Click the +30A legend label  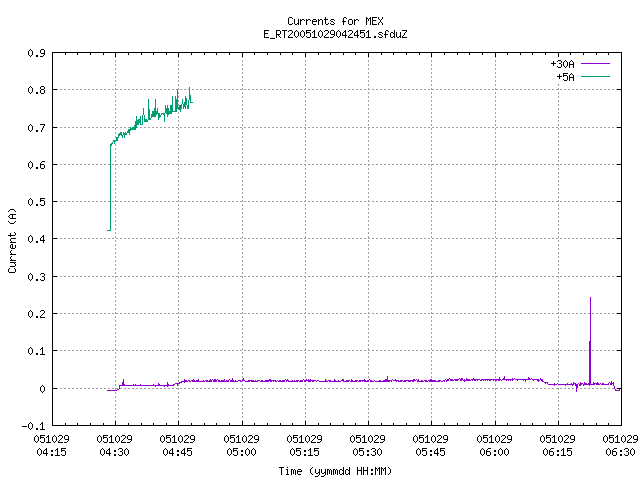[562, 64]
